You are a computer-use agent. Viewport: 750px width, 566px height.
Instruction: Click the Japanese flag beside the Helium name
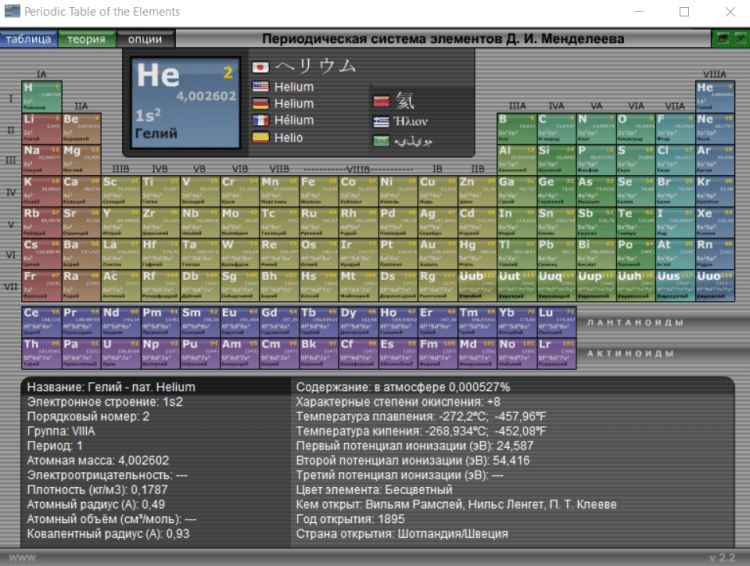(x=260, y=67)
